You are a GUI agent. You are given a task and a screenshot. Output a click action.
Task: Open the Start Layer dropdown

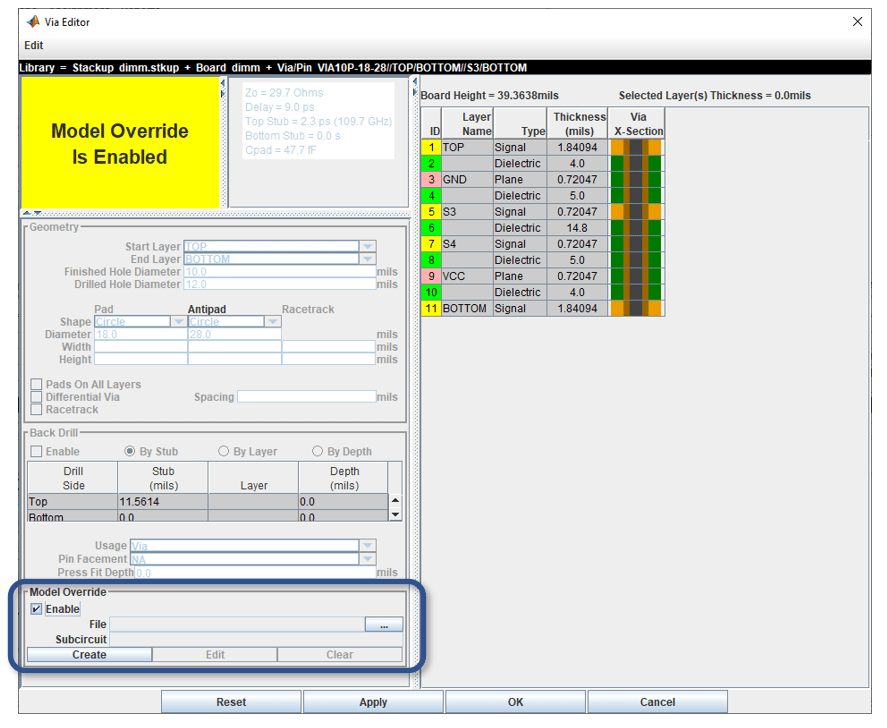[x=368, y=246]
